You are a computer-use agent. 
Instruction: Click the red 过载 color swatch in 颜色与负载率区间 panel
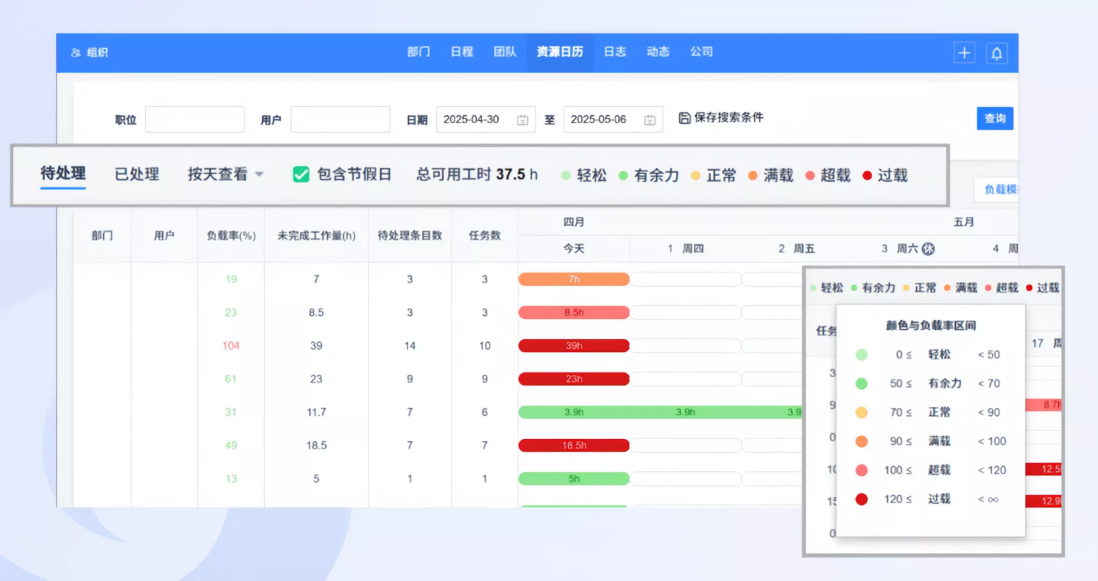point(861,499)
